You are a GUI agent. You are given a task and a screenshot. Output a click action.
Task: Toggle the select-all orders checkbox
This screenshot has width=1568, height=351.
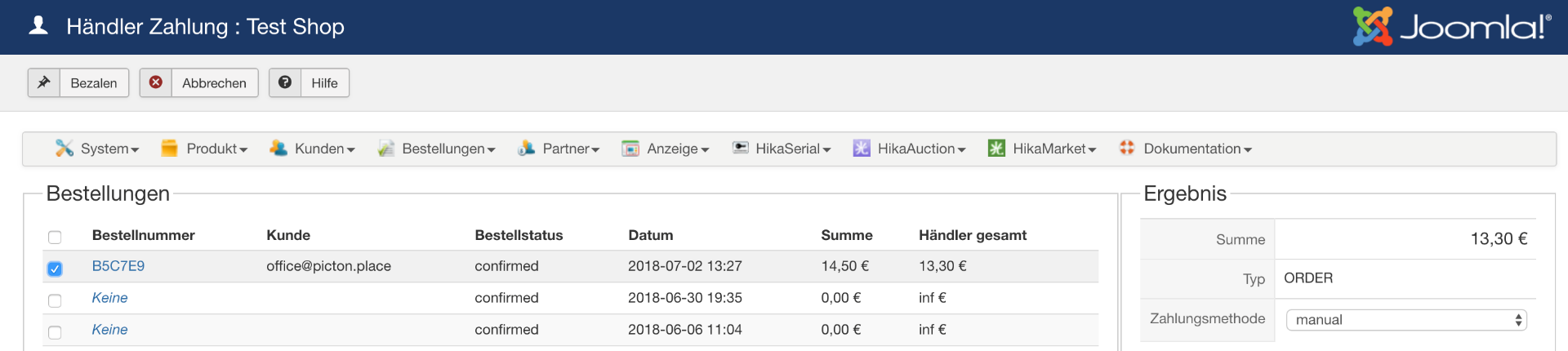[55, 238]
